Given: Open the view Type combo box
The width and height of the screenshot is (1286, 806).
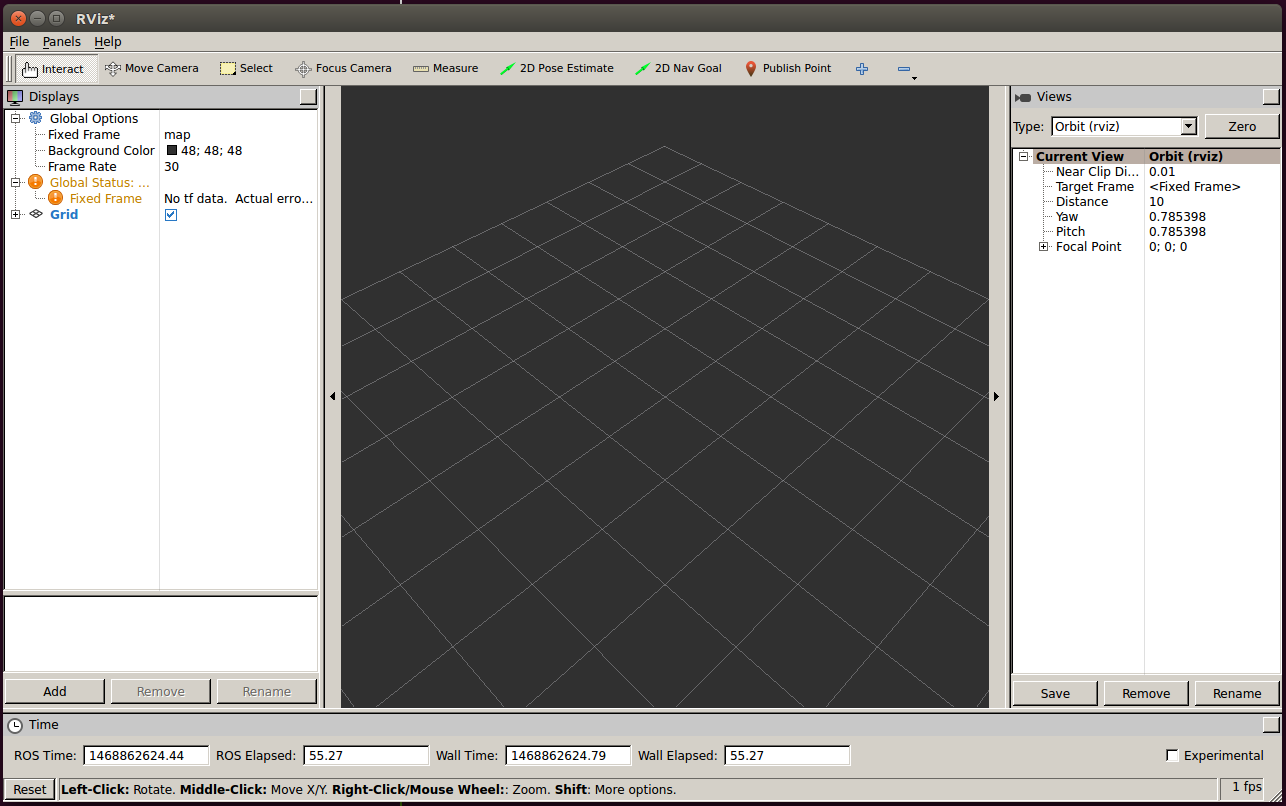Looking at the screenshot, I should [1124, 127].
